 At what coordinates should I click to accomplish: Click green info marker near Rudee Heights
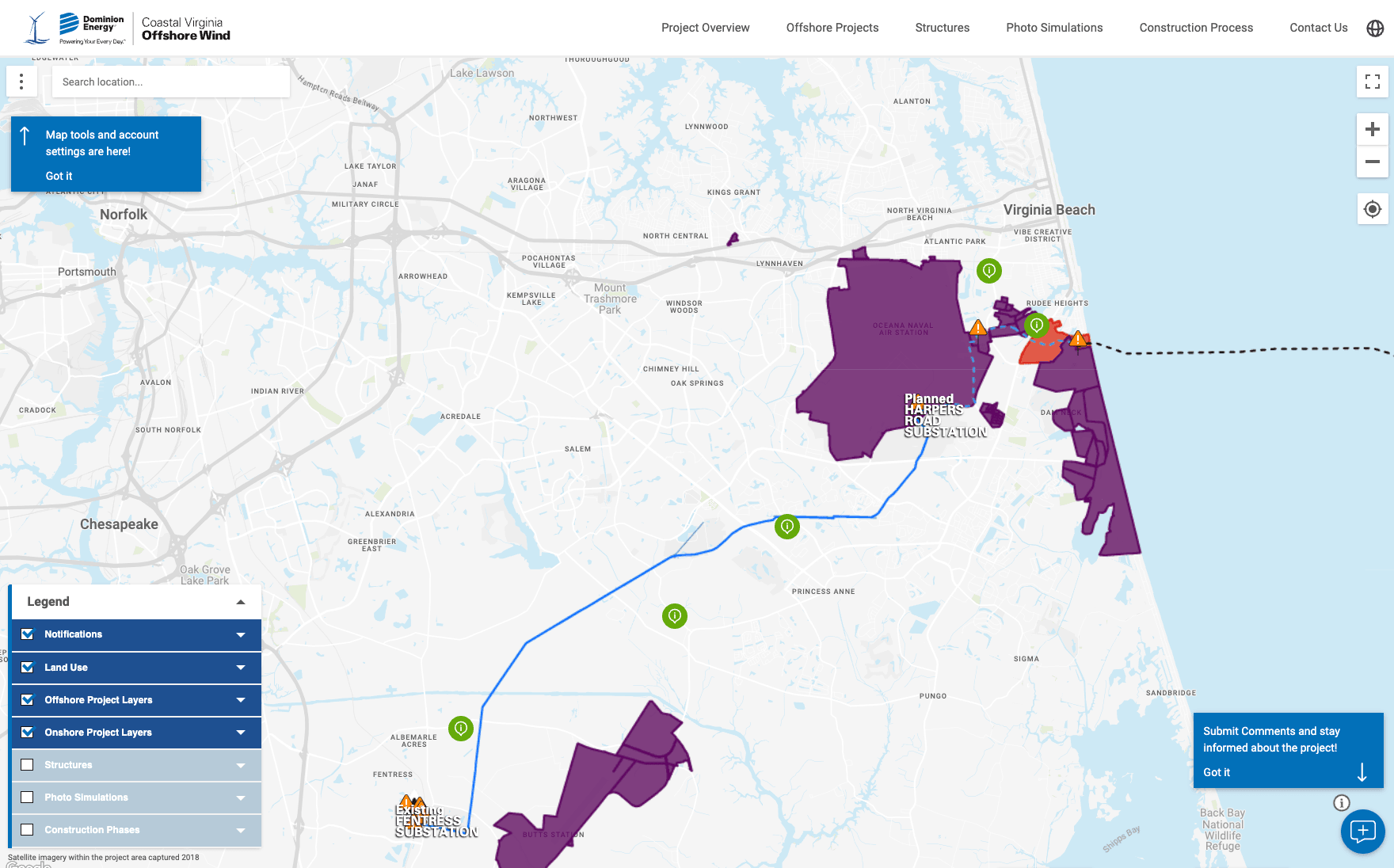click(1037, 325)
